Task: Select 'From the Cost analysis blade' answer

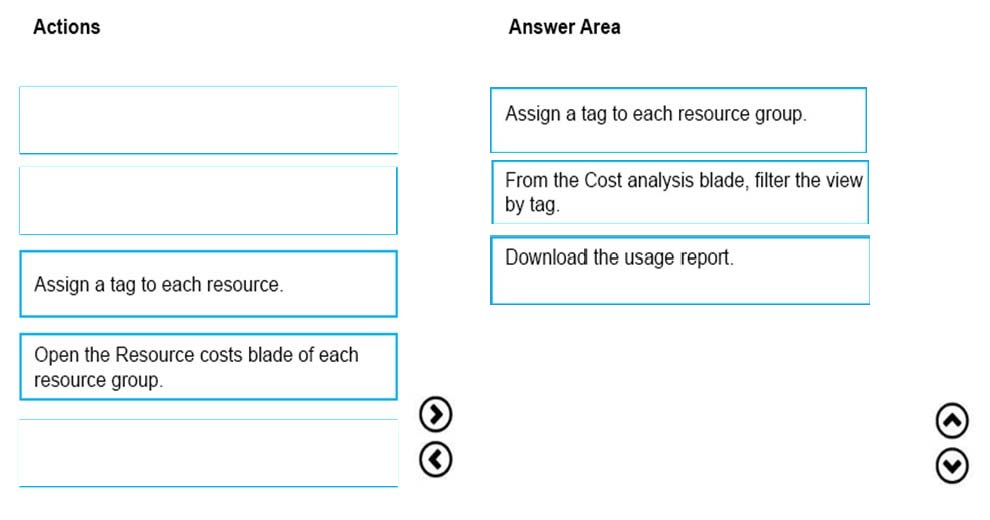Action: click(x=680, y=192)
